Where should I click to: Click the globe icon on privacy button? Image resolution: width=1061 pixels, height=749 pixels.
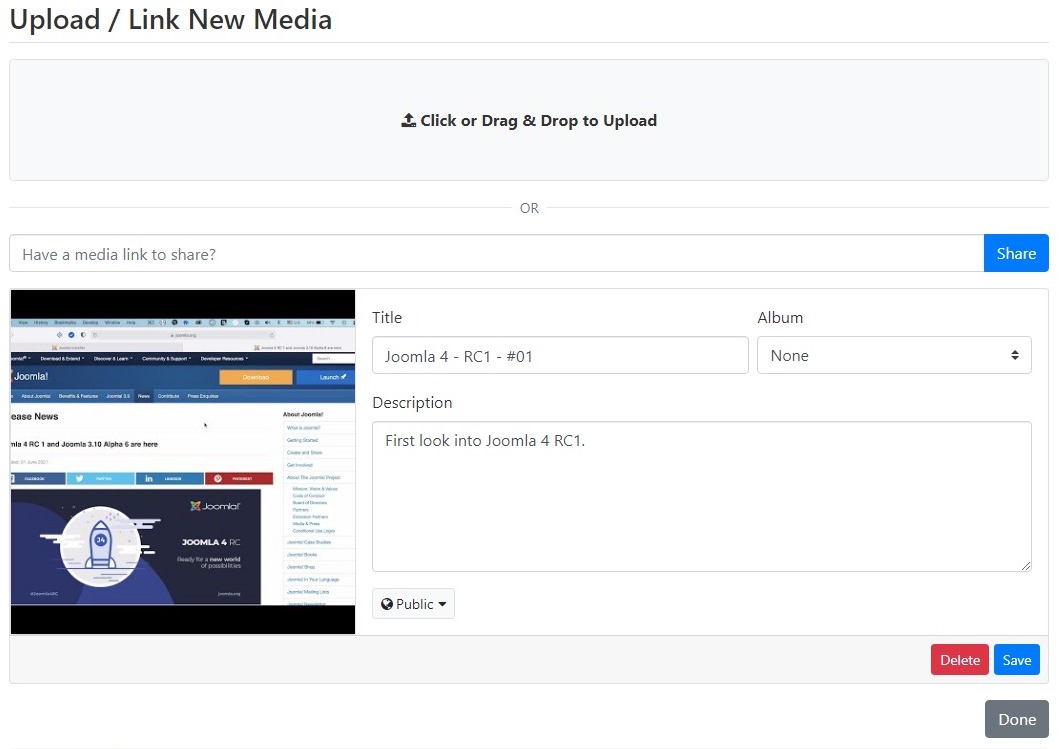click(x=387, y=604)
